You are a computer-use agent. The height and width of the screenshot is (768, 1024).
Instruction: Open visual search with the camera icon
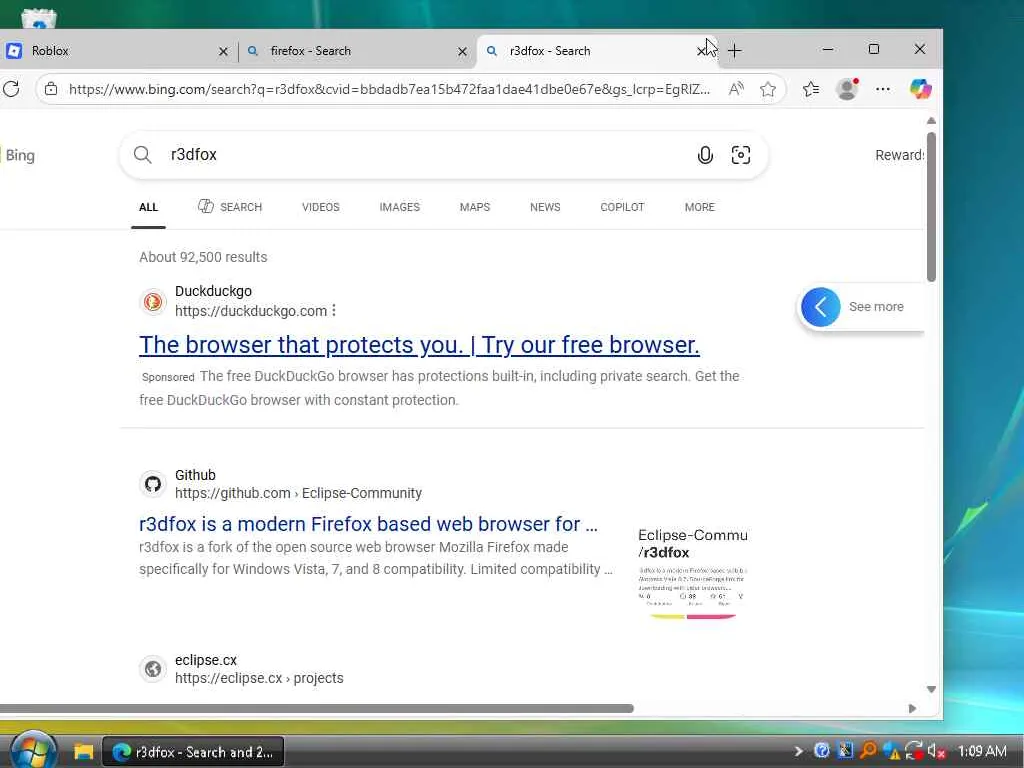pos(741,155)
